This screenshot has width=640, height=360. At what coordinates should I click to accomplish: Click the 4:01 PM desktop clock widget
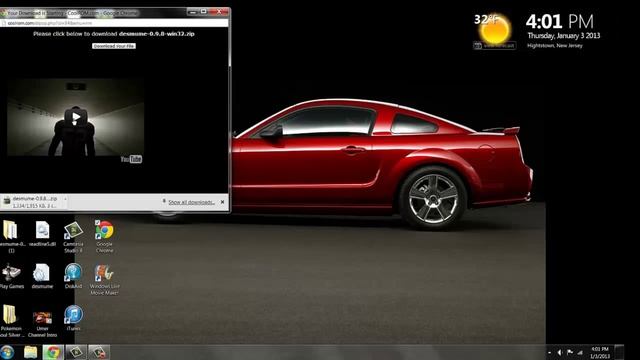pyautogui.click(x=560, y=21)
